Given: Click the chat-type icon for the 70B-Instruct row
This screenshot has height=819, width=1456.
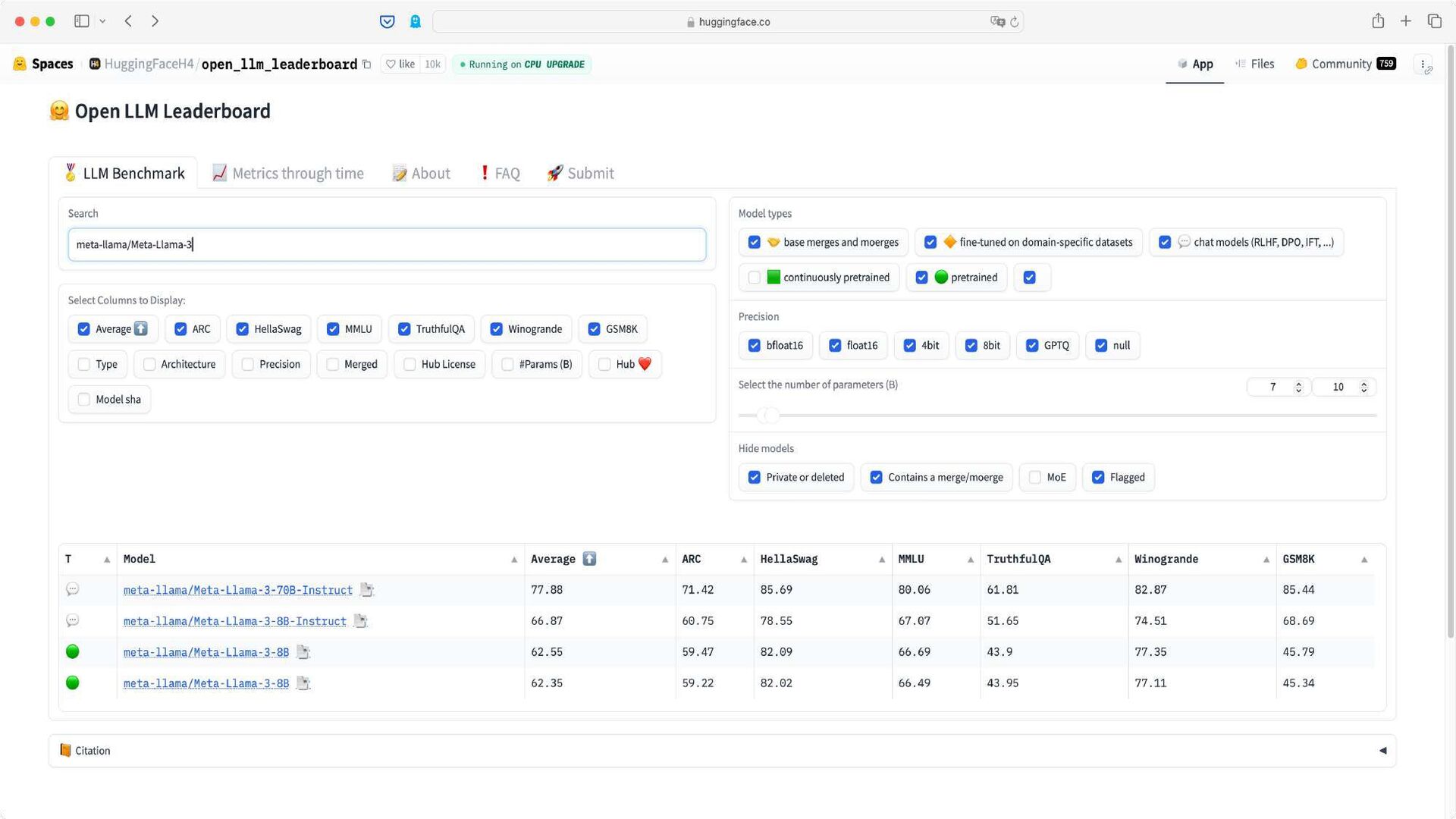Looking at the screenshot, I should [72, 589].
